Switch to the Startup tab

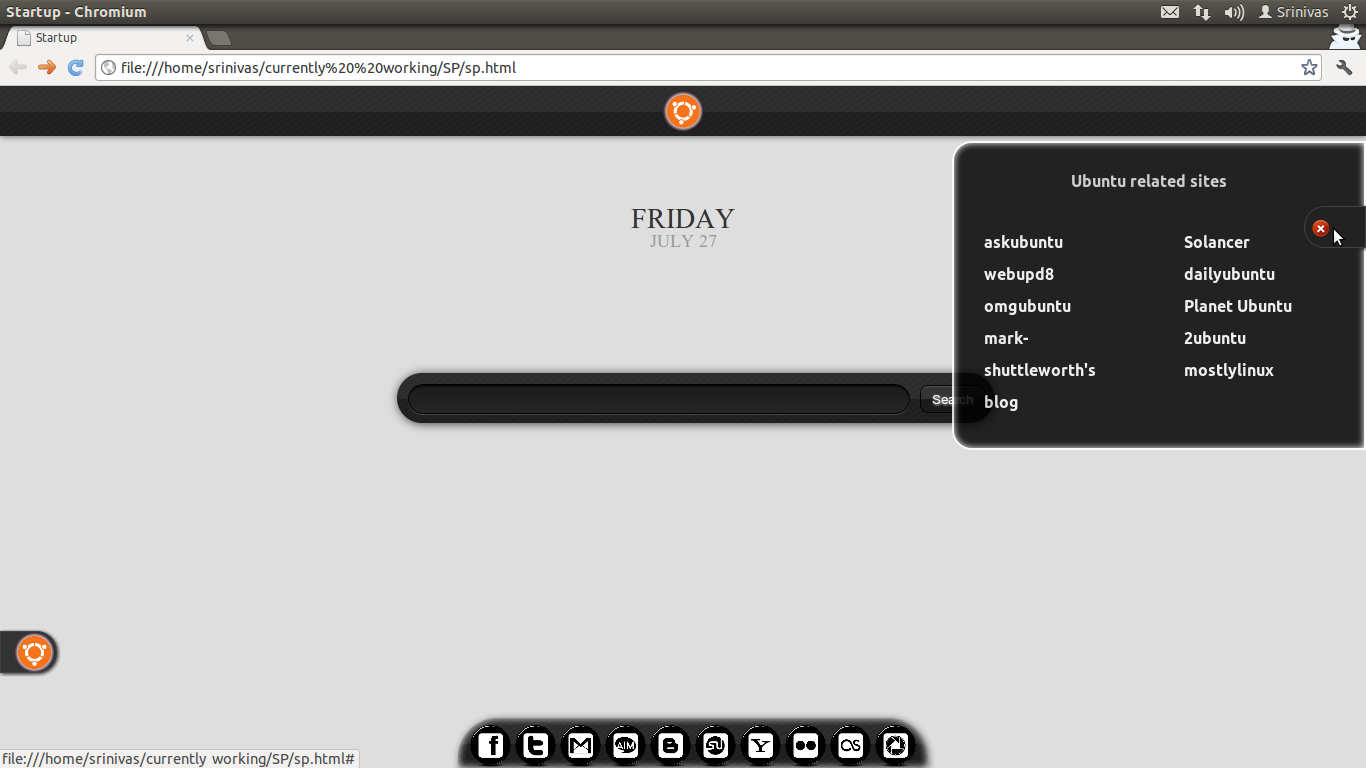(x=105, y=38)
